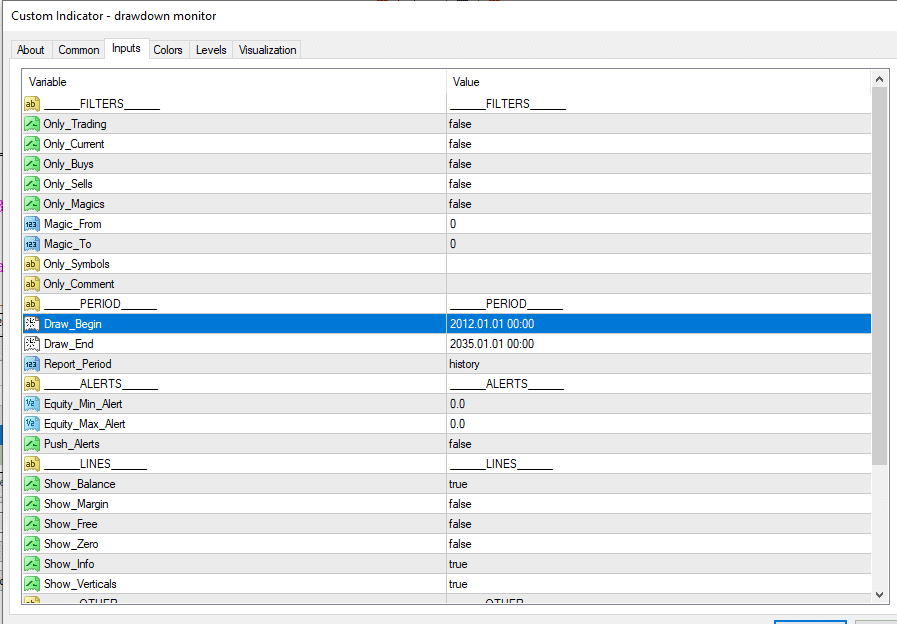Select the false value of Only_Current

pyautogui.click(x=460, y=144)
